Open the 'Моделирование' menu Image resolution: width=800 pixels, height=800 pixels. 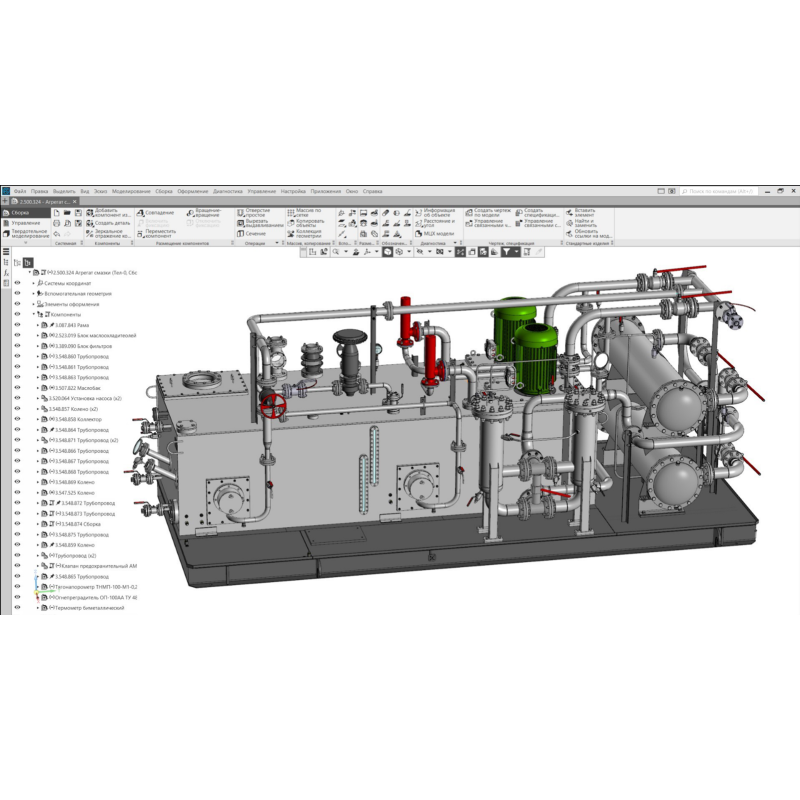coord(130,191)
